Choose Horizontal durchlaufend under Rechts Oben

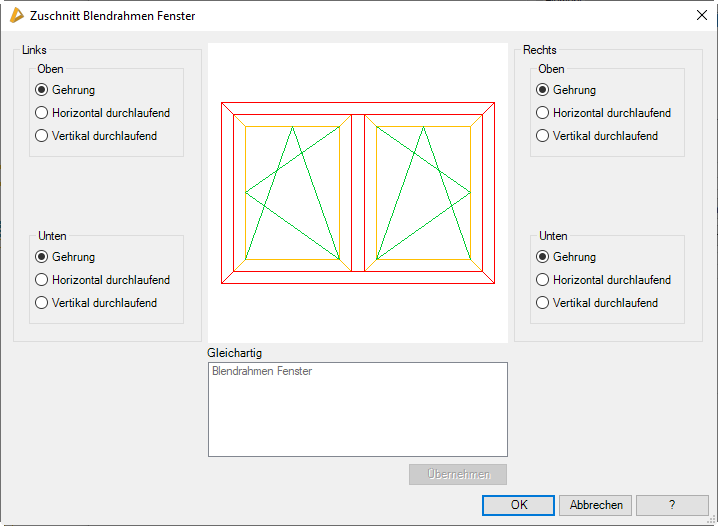point(543,113)
